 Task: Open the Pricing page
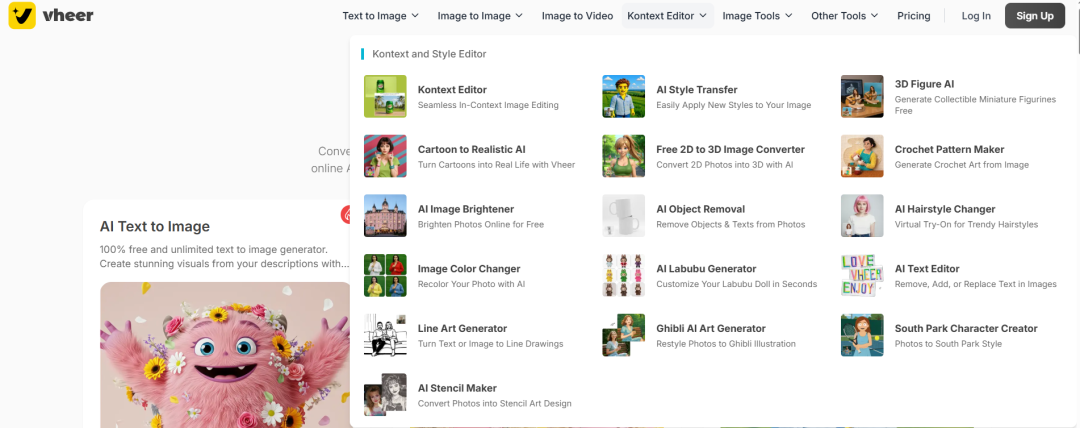pyautogui.click(x=913, y=16)
